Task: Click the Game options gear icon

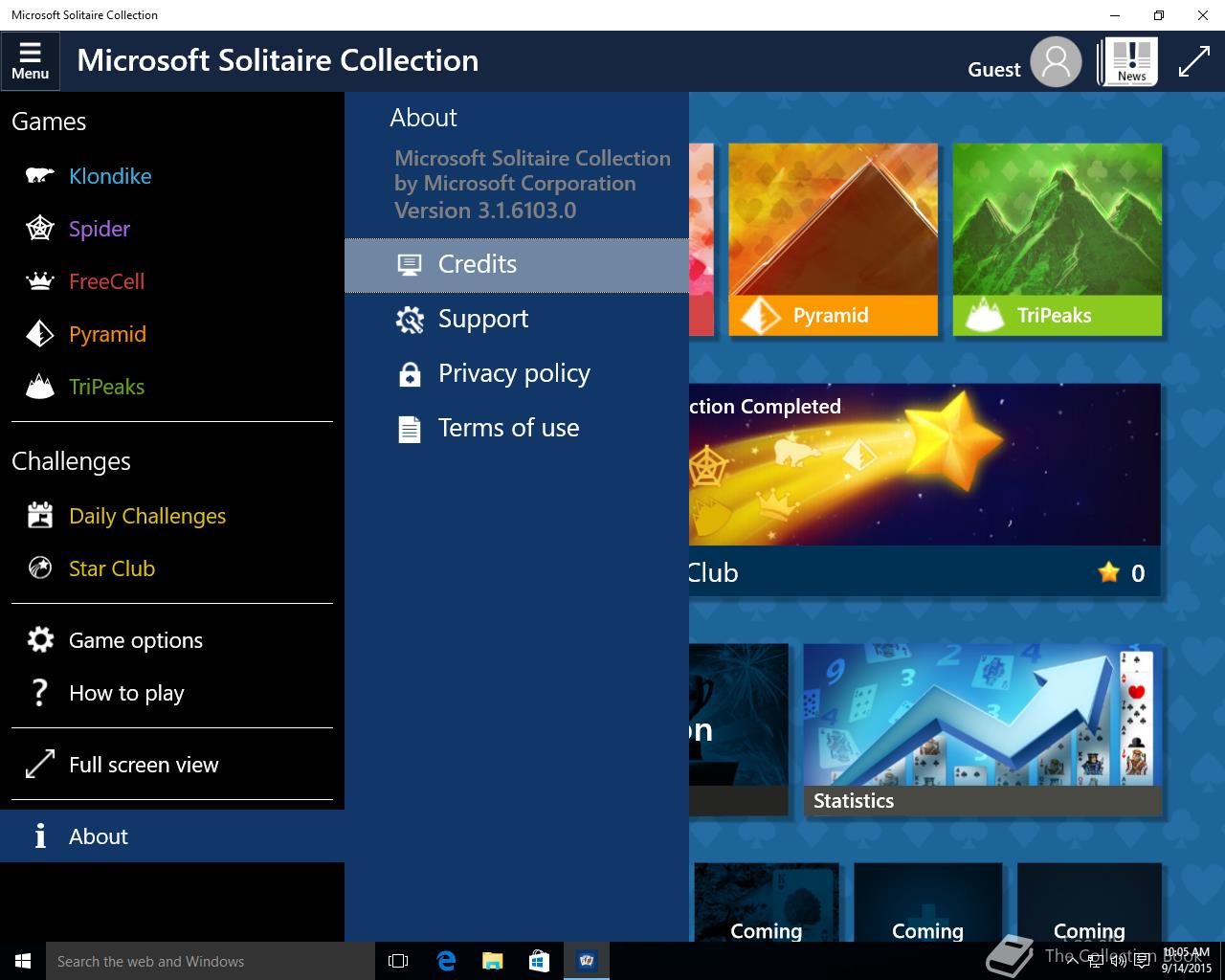Action: point(39,640)
